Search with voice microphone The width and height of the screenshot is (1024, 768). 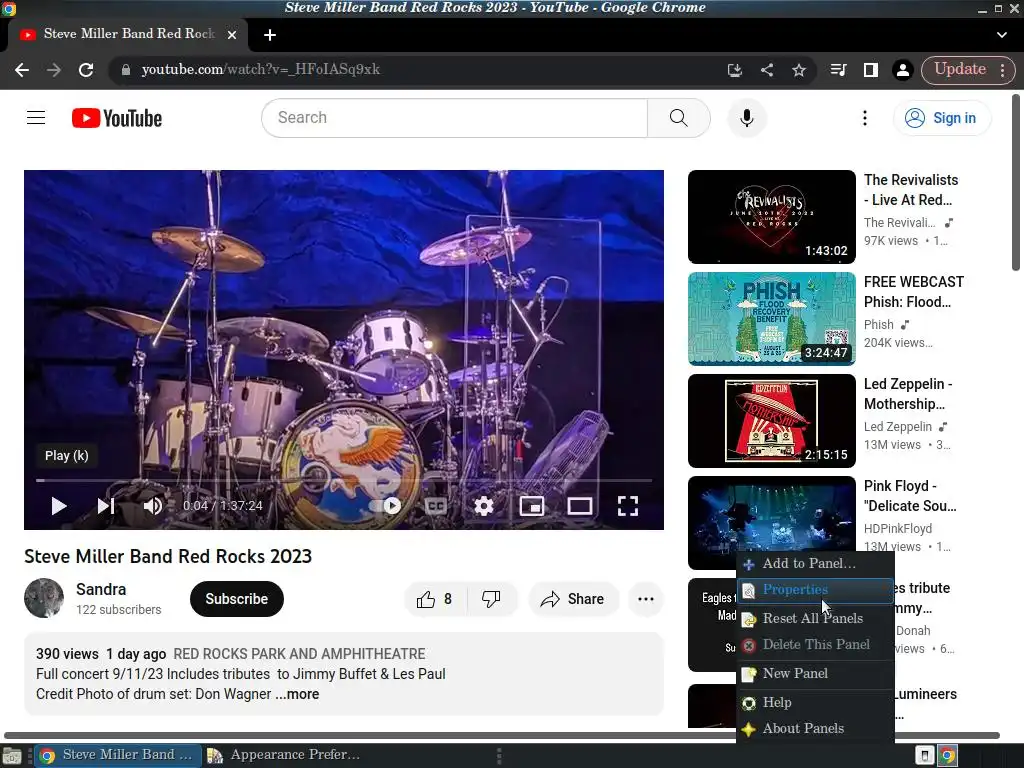[747, 118]
